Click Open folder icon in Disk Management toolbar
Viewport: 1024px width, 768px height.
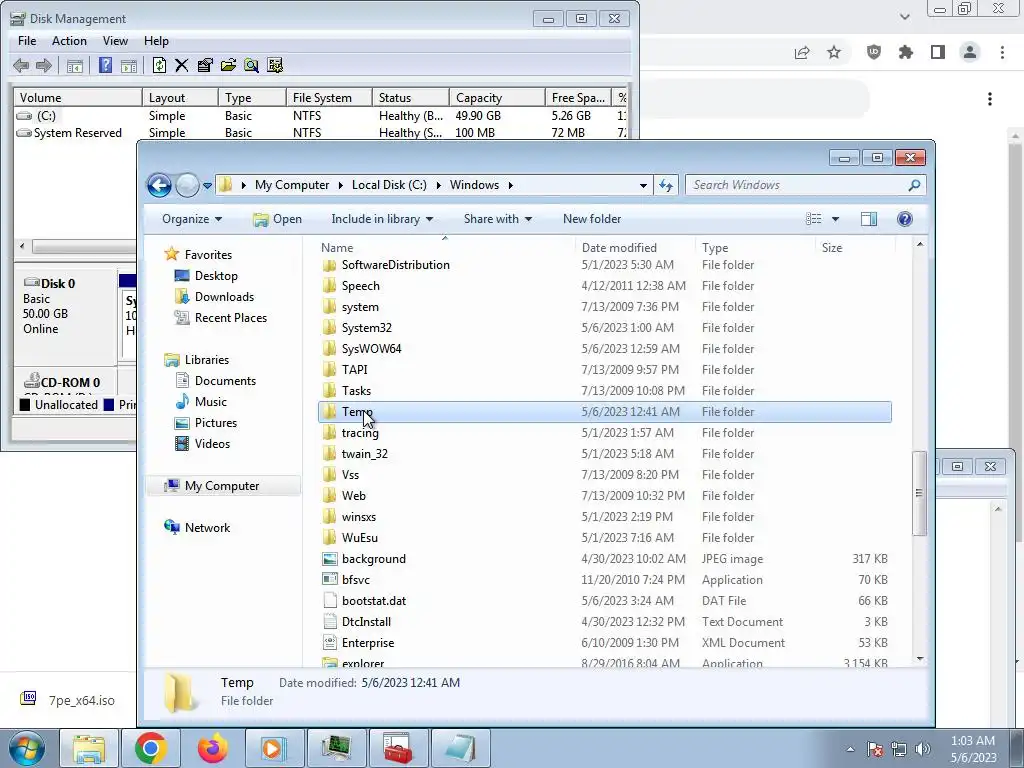(228, 65)
